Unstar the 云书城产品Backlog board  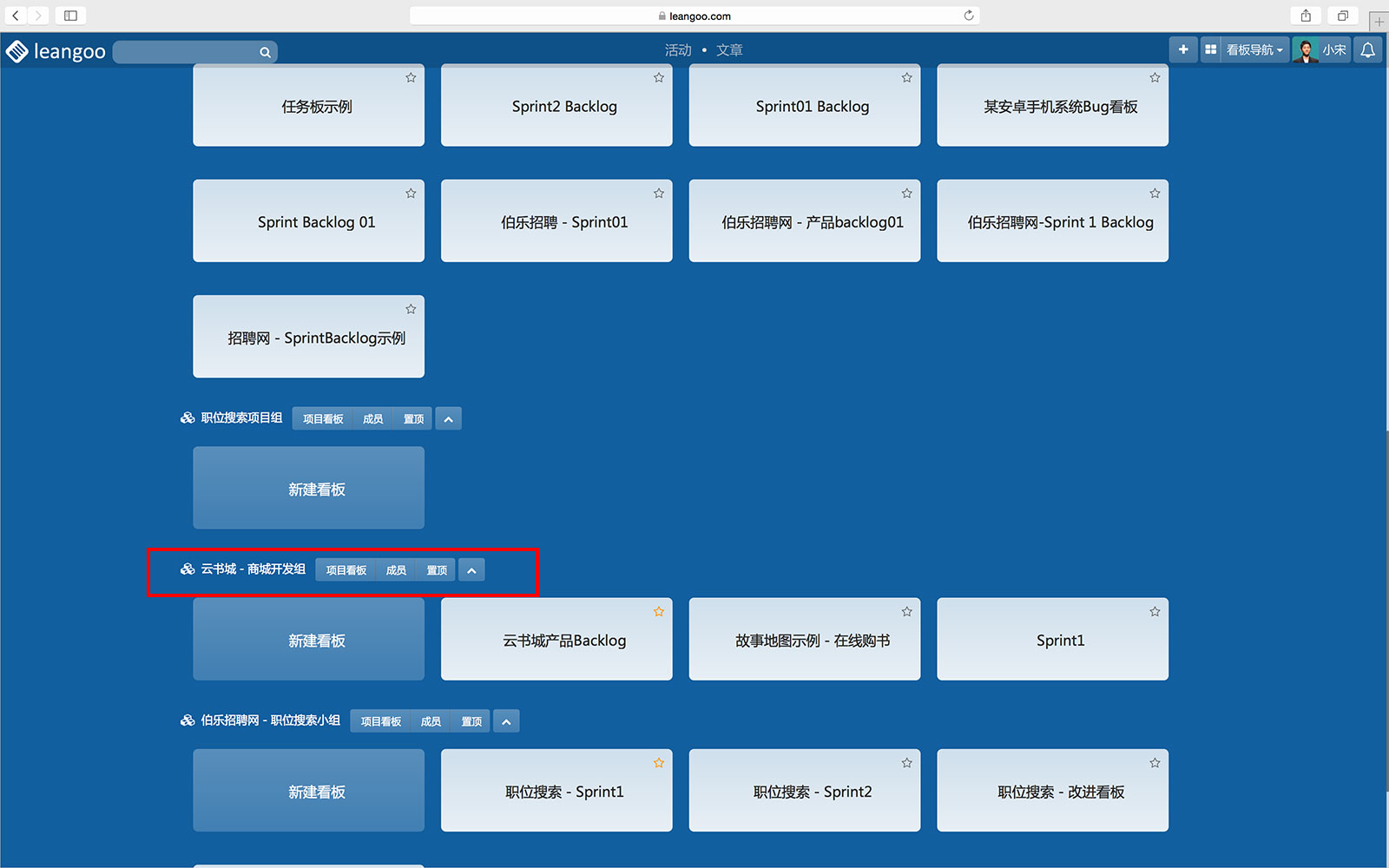point(659,612)
